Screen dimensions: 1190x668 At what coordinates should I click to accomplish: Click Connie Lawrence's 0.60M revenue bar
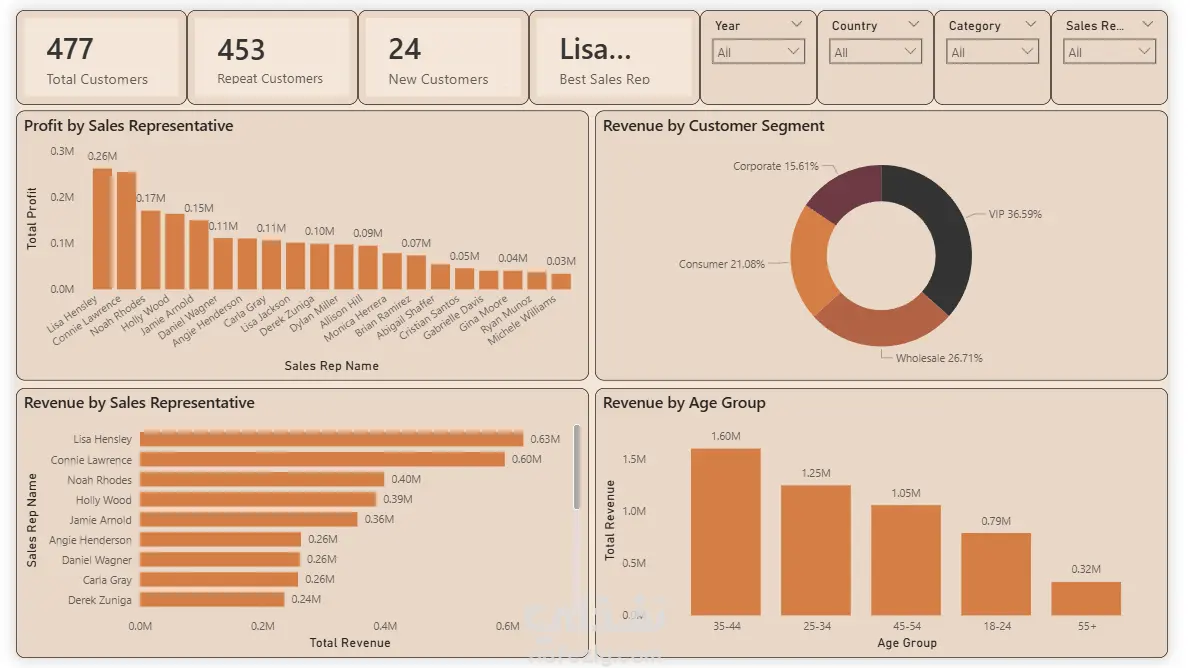coord(323,459)
